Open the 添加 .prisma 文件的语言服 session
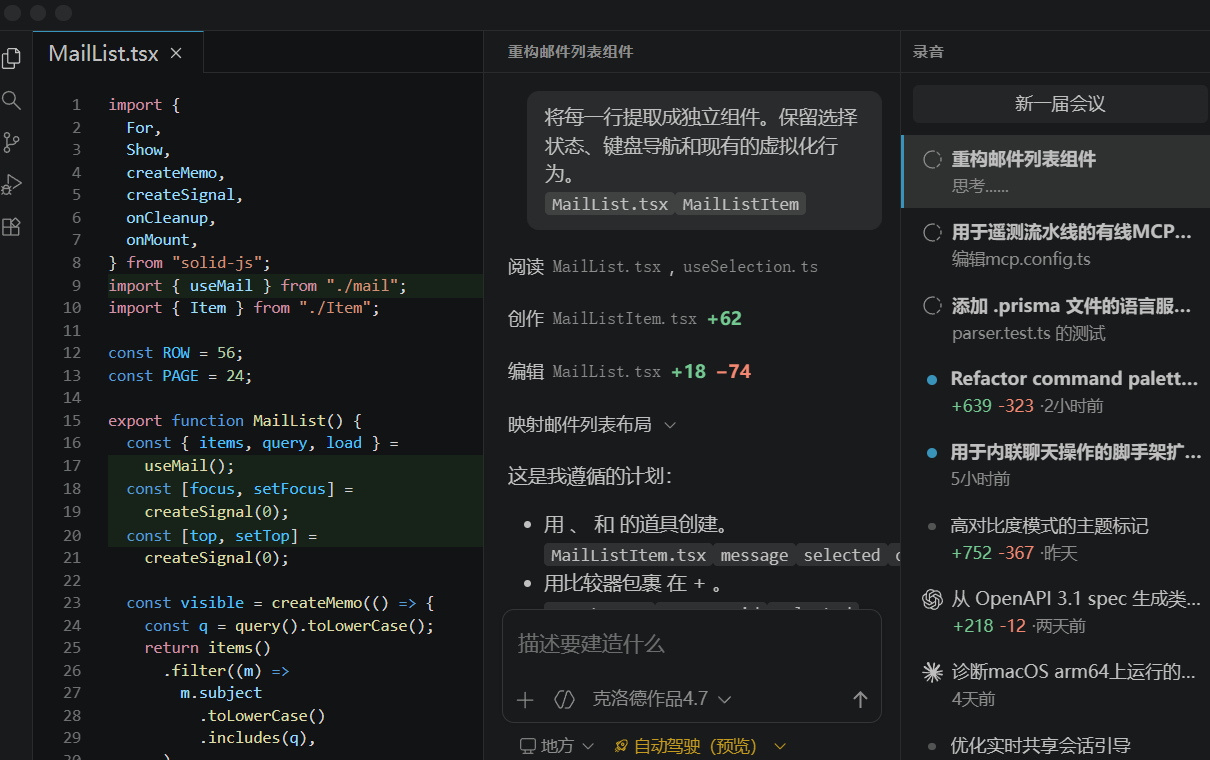 [1056, 318]
